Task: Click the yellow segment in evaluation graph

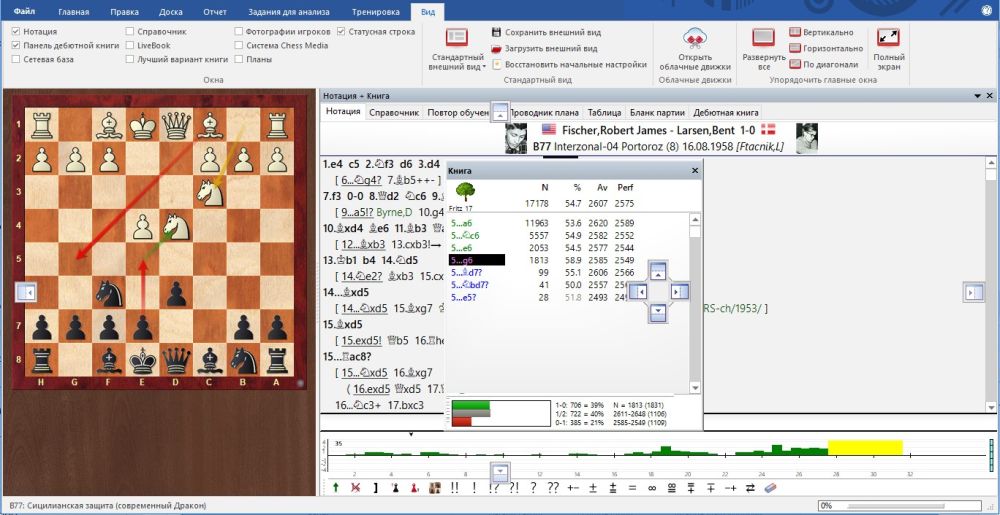Action: pyautogui.click(x=865, y=447)
